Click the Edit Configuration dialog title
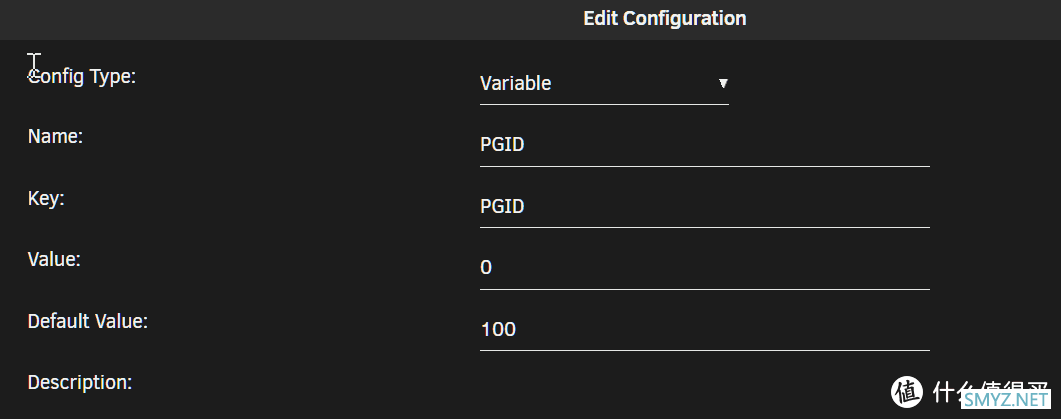1061x419 pixels. point(664,18)
